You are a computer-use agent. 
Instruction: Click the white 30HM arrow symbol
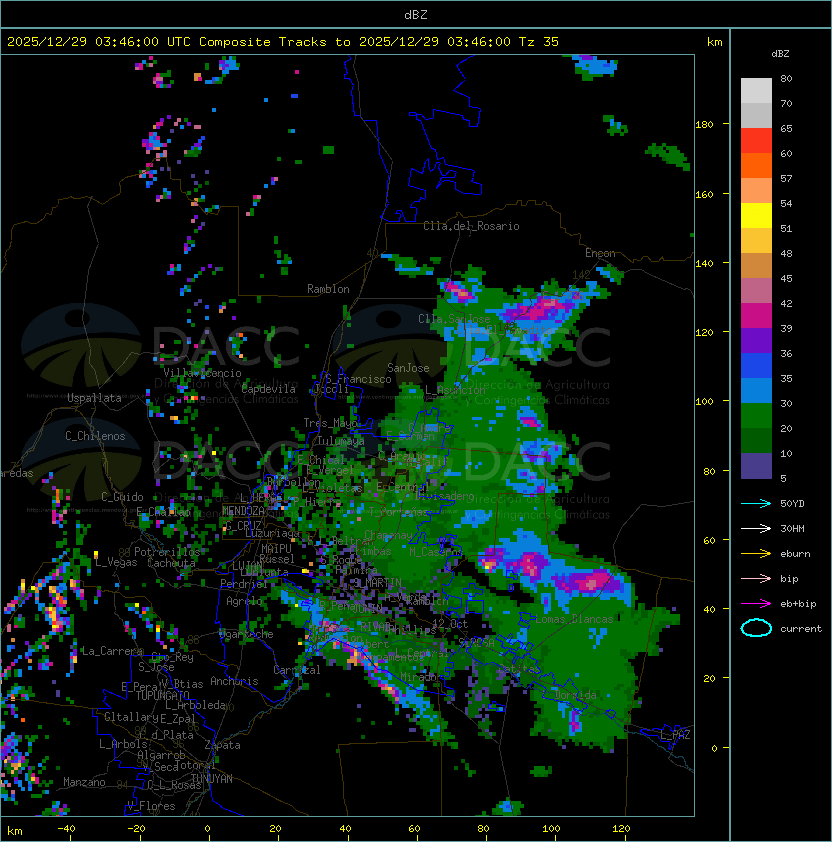pyautogui.click(x=756, y=528)
